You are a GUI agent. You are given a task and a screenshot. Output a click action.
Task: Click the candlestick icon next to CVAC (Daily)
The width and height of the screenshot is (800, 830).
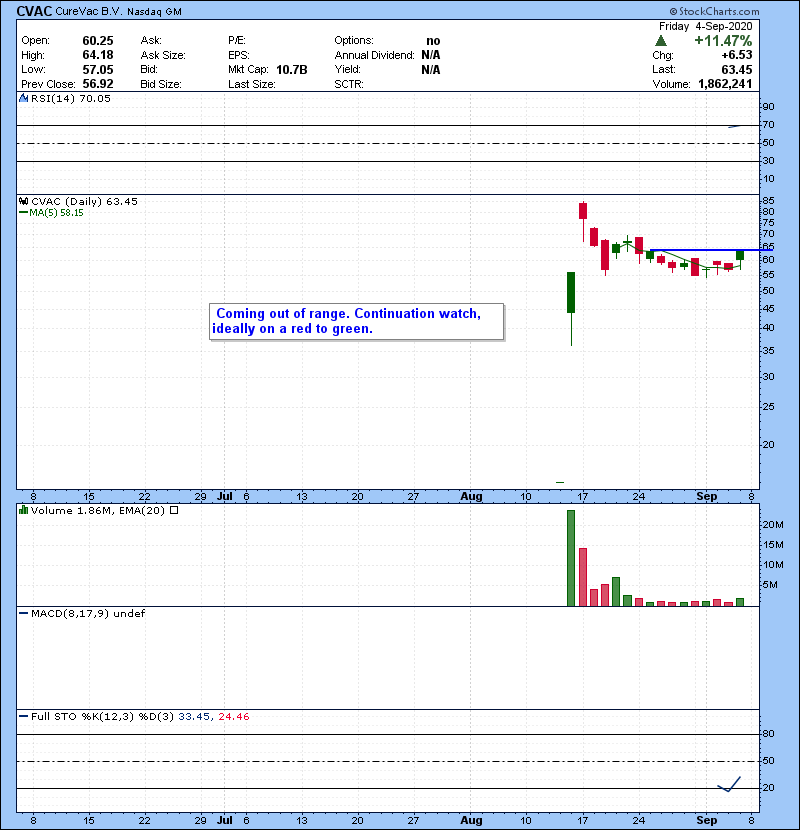click(x=23, y=201)
